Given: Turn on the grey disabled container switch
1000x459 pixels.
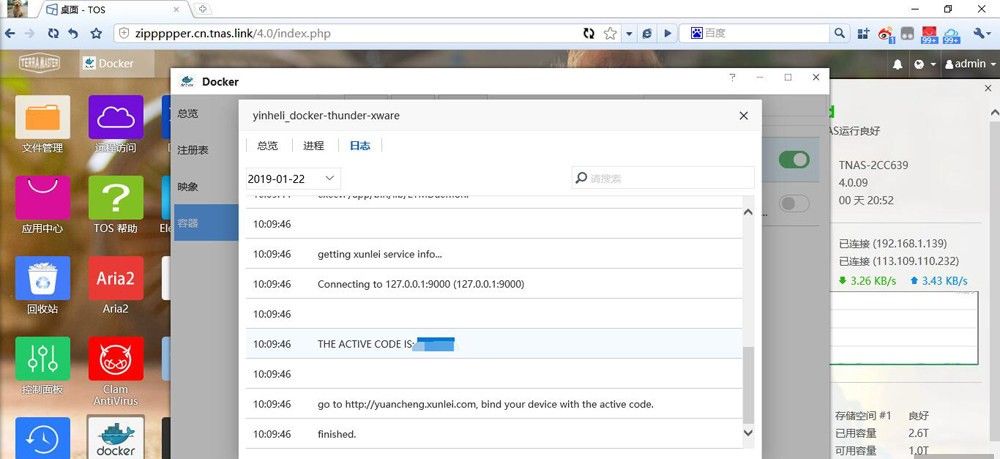Looking at the screenshot, I should coord(793,204).
